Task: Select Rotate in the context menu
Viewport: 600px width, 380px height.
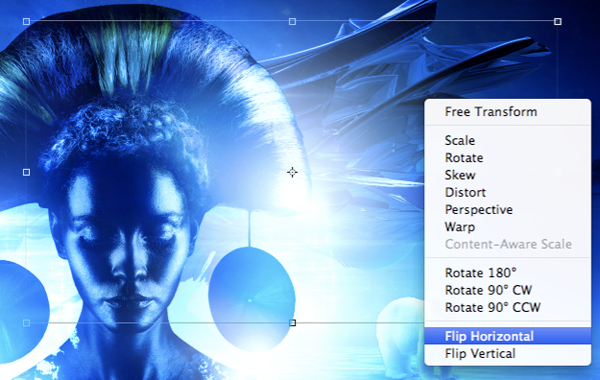Action: point(507,158)
